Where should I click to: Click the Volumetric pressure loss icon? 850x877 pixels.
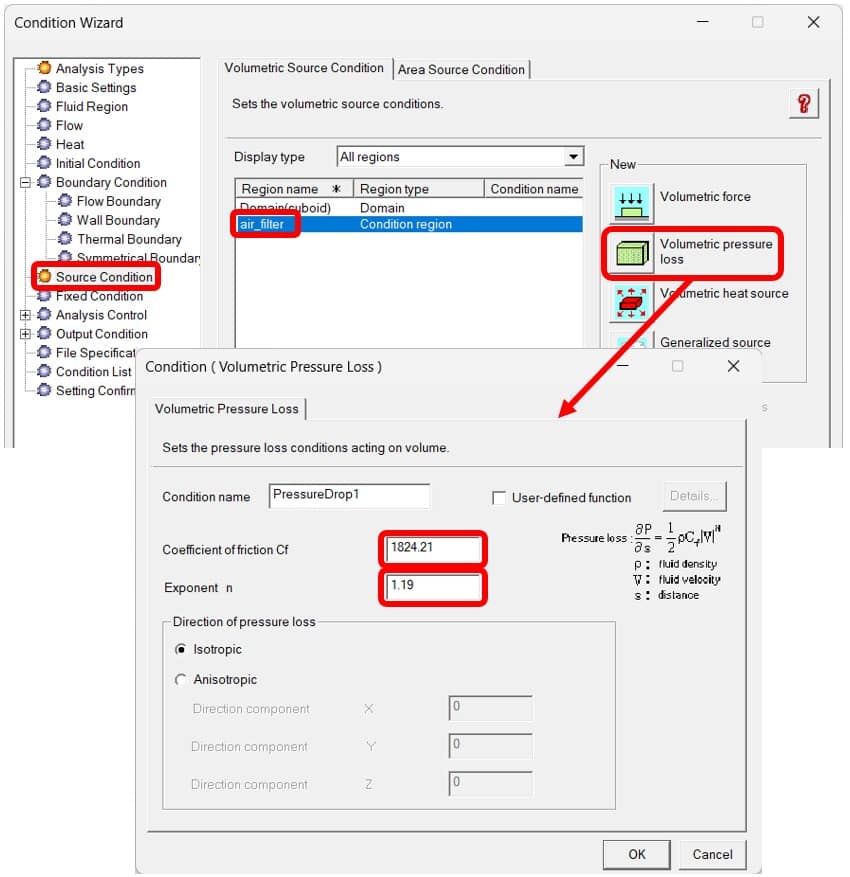click(631, 253)
